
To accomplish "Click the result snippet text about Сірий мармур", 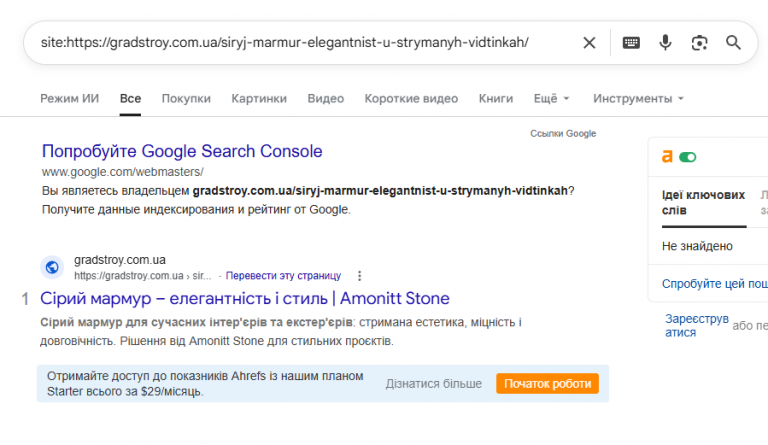I will click(x=281, y=331).
